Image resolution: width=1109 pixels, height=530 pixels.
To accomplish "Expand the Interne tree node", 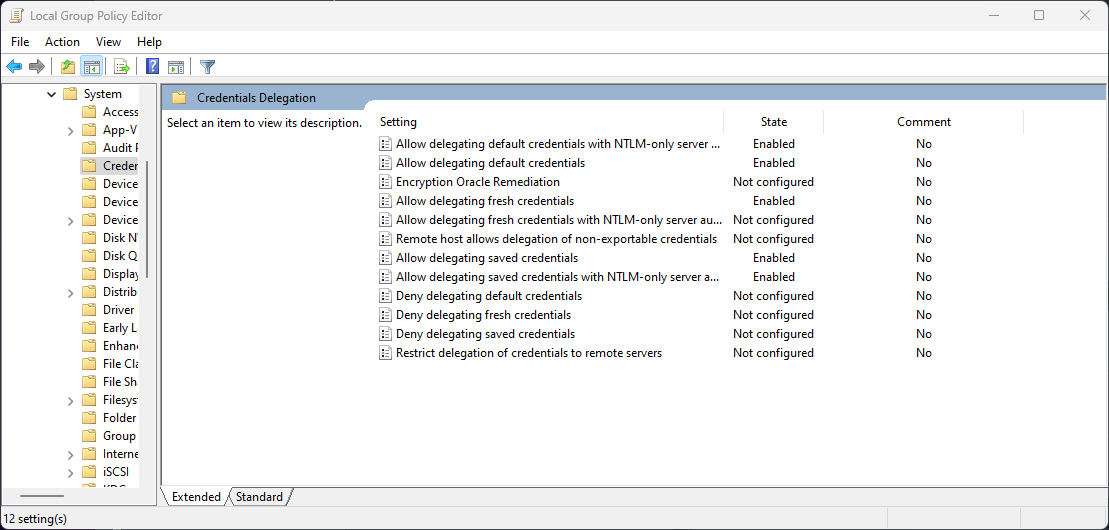I will click(x=71, y=454).
